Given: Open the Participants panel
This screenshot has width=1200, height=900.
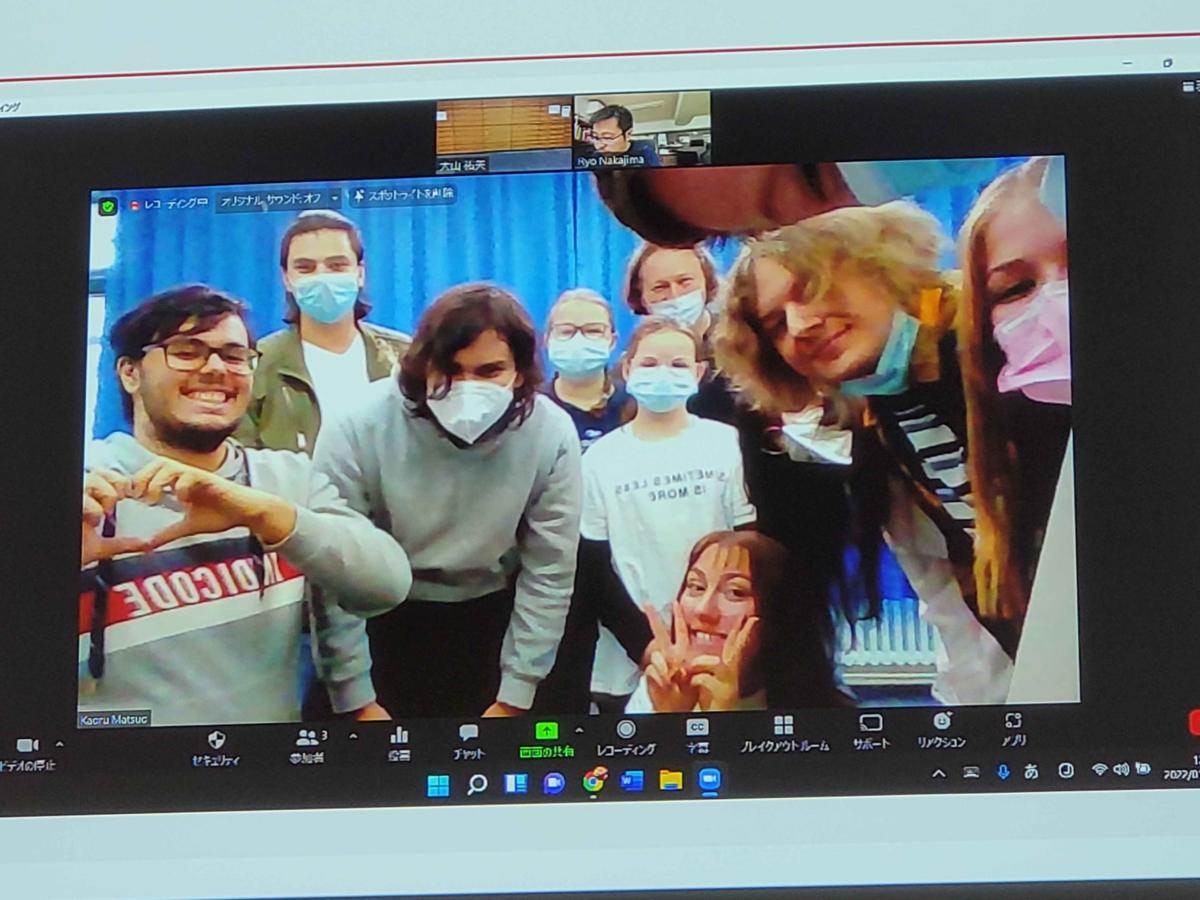Looking at the screenshot, I should coord(308,740).
